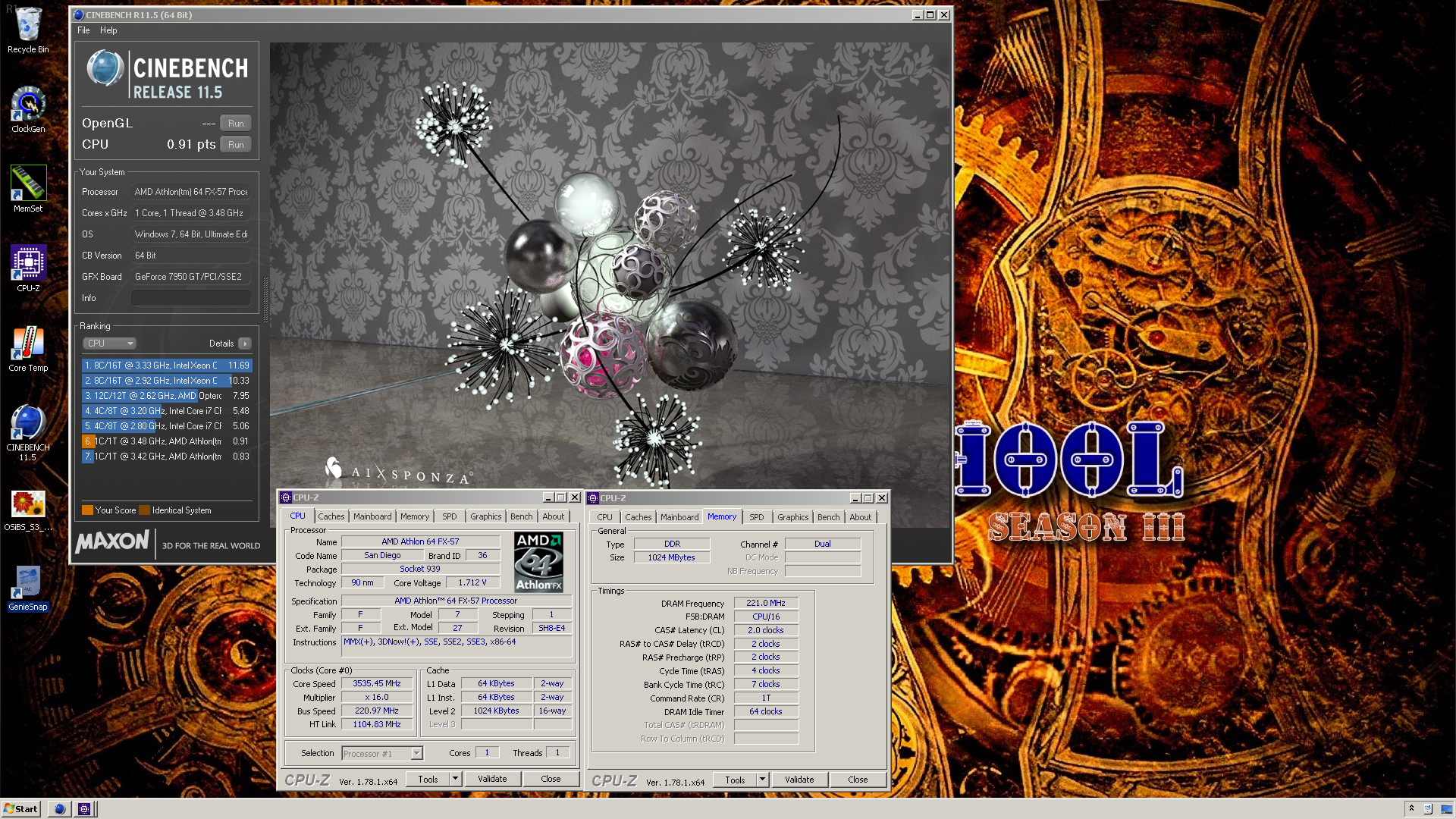Open Graphics tab in right CPU-Z
This screenshot has height=819, width=1456.
(792, 517)
